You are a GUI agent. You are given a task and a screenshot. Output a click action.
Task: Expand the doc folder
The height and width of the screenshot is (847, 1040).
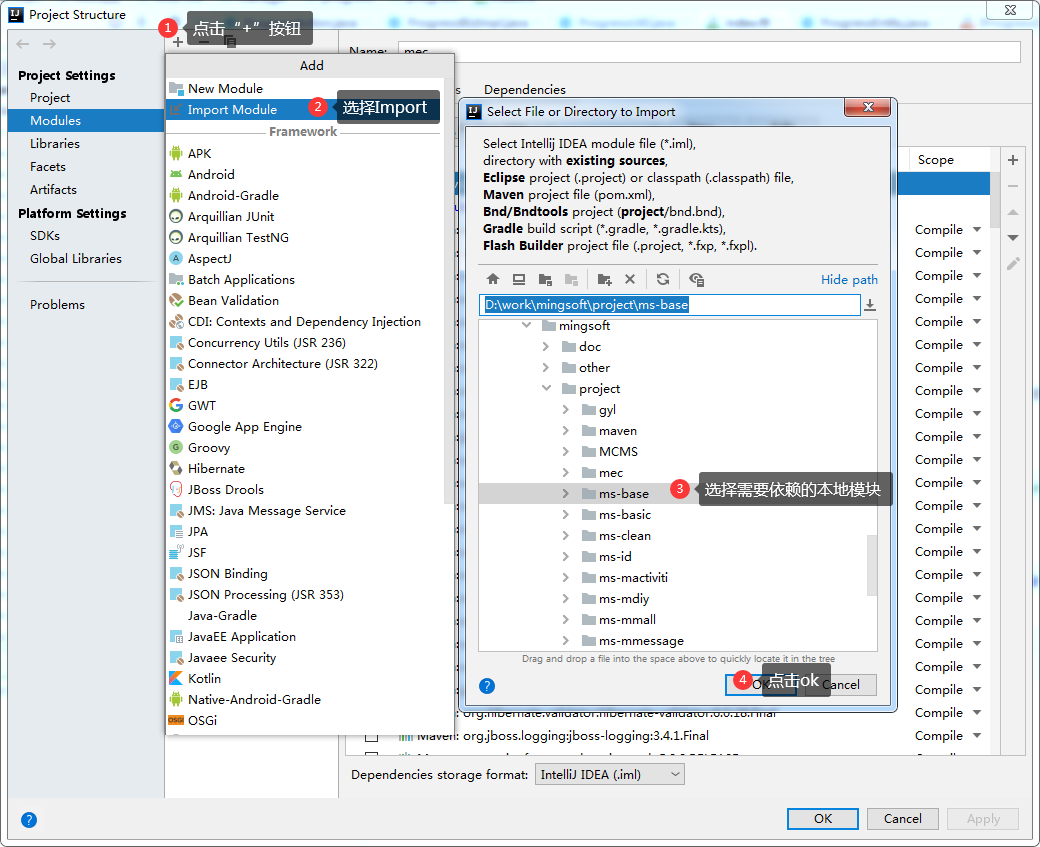(x=546, y=346)
